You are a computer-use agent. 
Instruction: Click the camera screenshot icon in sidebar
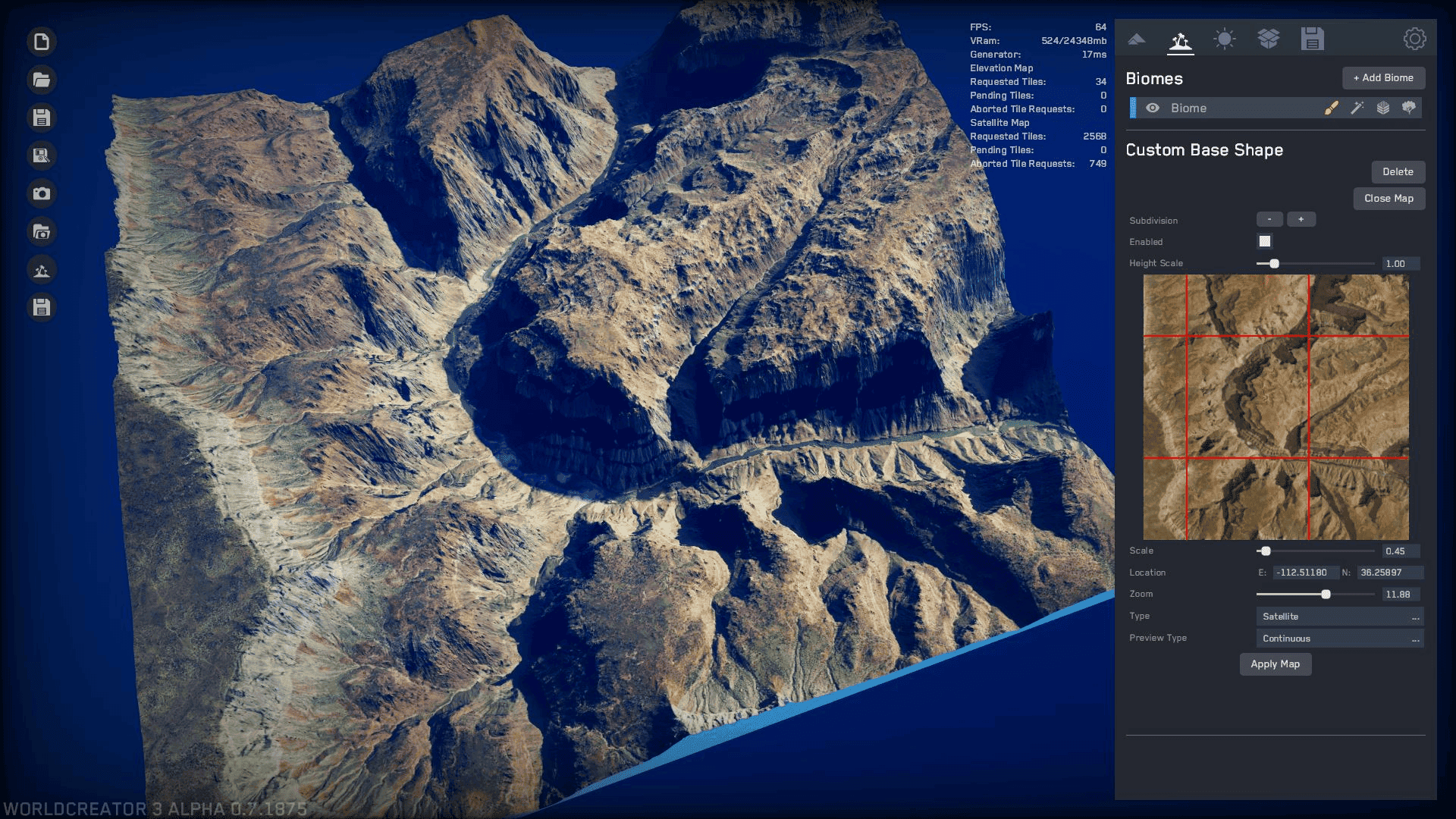click(42, 194)
